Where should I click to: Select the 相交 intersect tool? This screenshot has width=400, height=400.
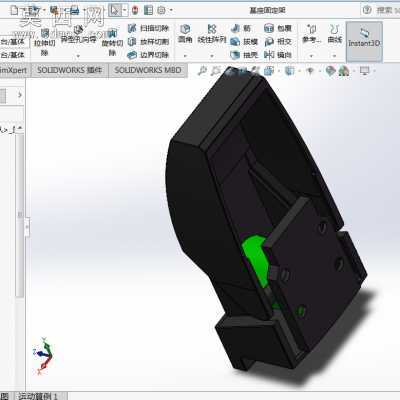click(x=278, y=42)
